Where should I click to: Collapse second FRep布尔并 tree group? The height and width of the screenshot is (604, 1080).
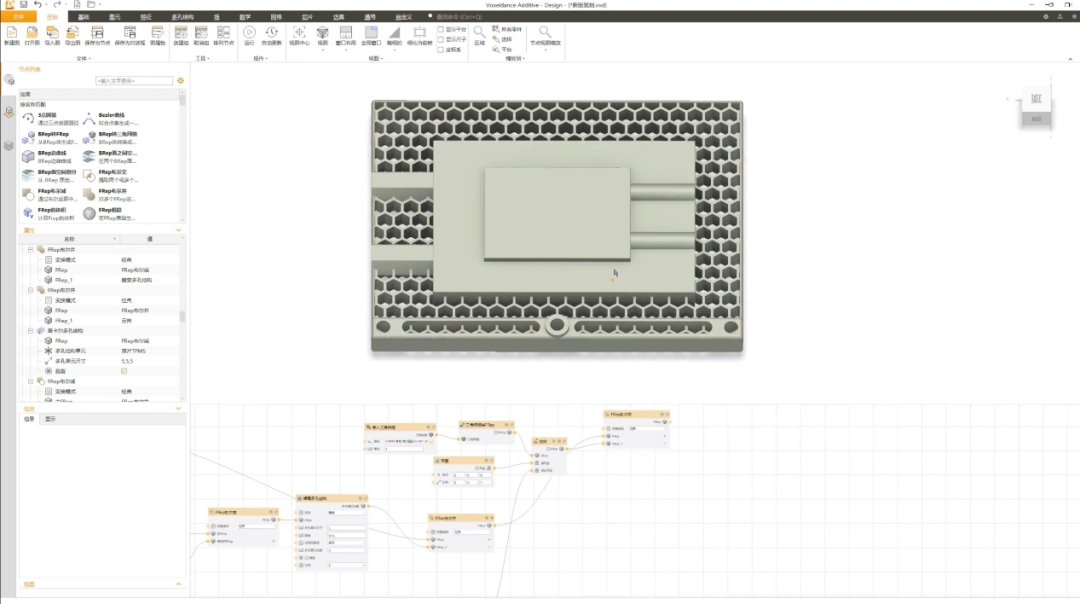(x=30, y=291)
